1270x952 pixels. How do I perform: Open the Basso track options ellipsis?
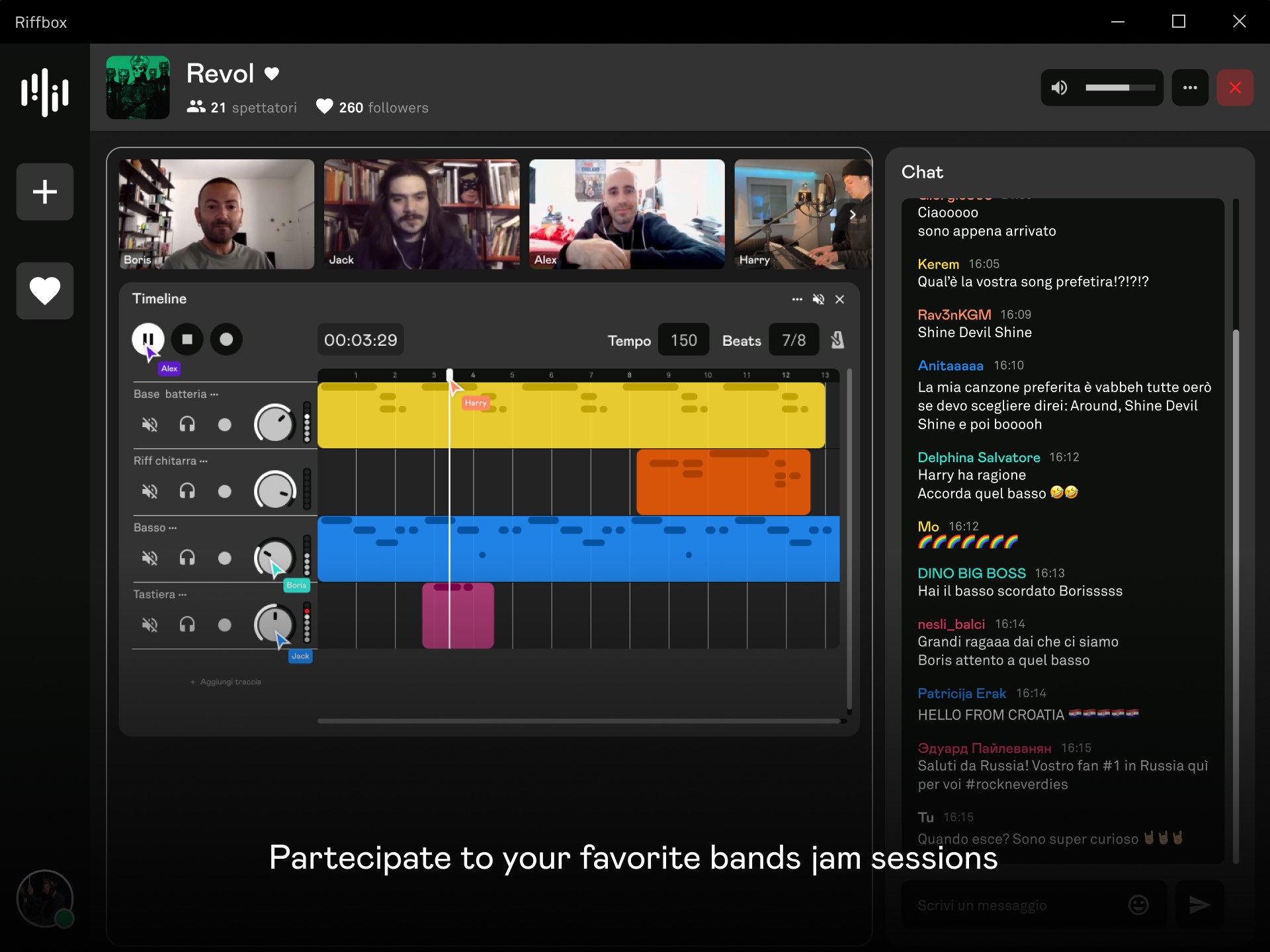[173, 528]
